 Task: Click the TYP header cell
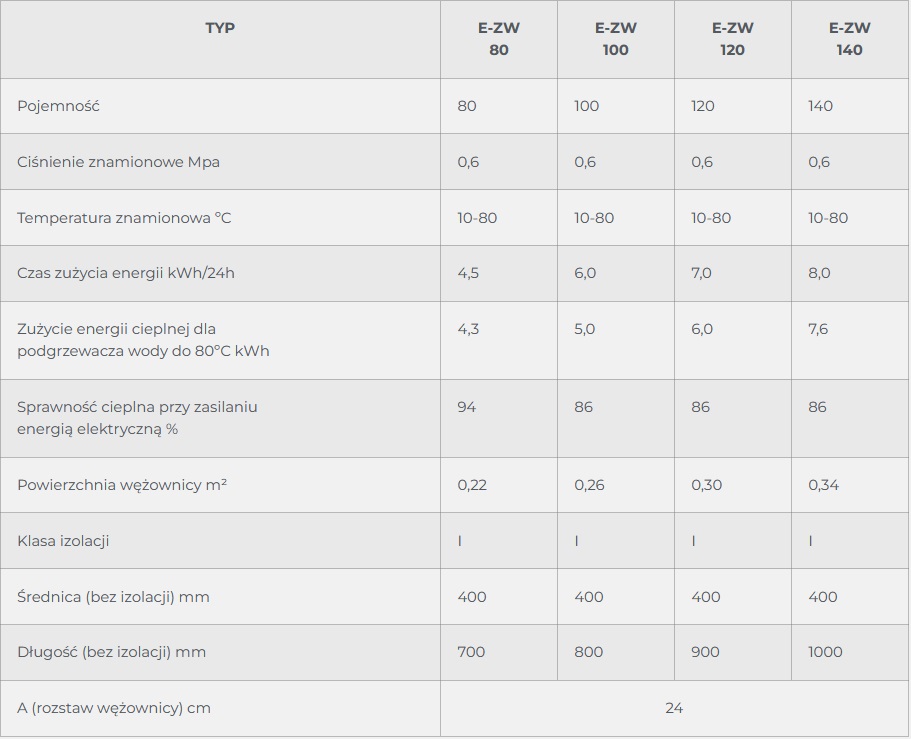tap(220, 39)
